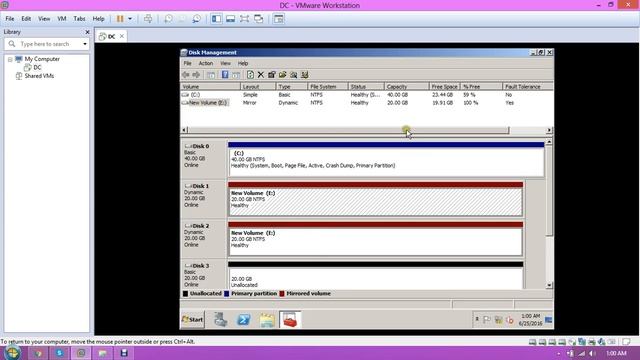Open Disk Management Help menu
The width and height of the screenshot is (640, 360).
243,63
